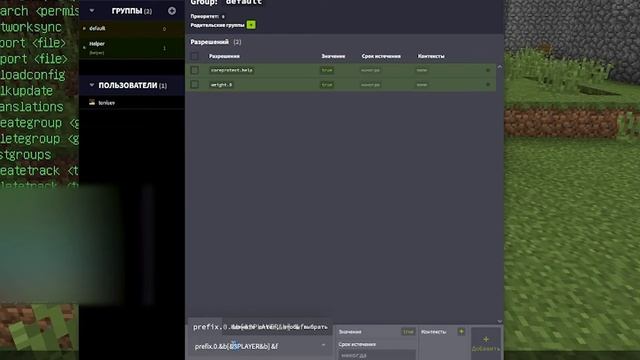Screen dimensions: 640x360
Task: Sort by Значение column header
Action: pos(333,56)
